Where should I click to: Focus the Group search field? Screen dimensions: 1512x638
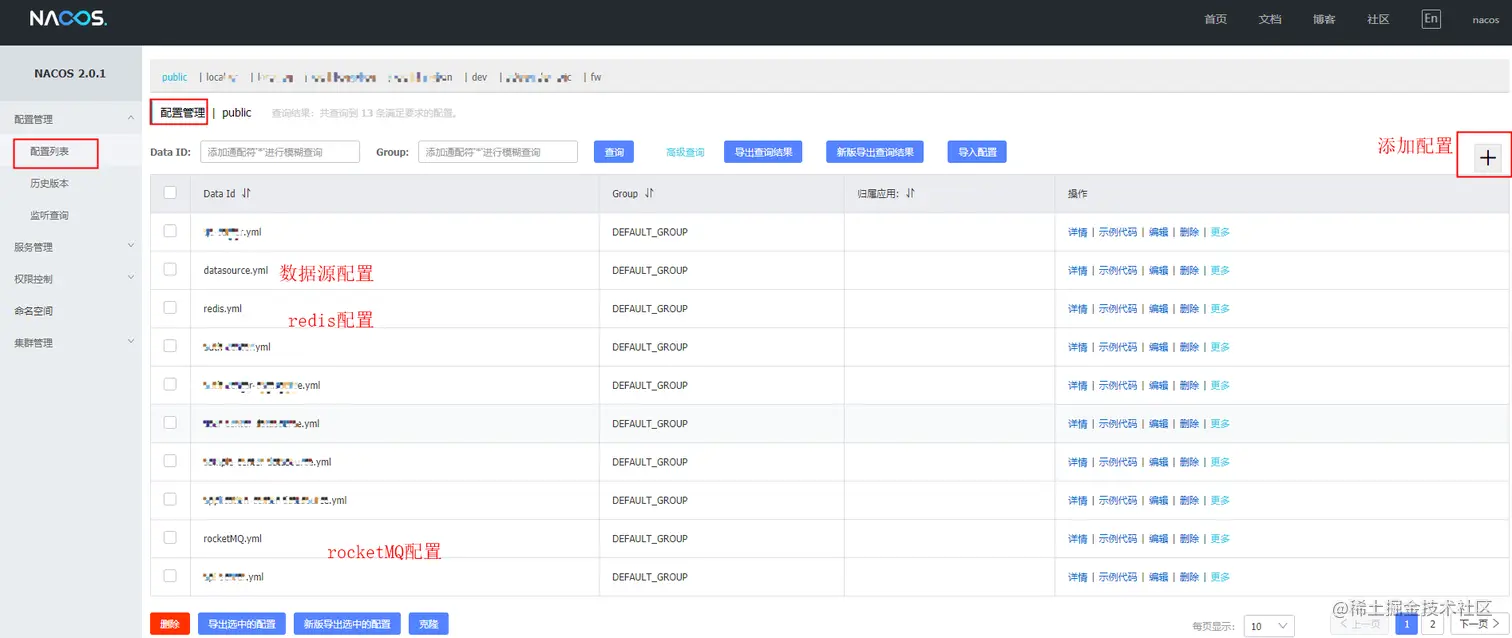[x=498, y=152]
